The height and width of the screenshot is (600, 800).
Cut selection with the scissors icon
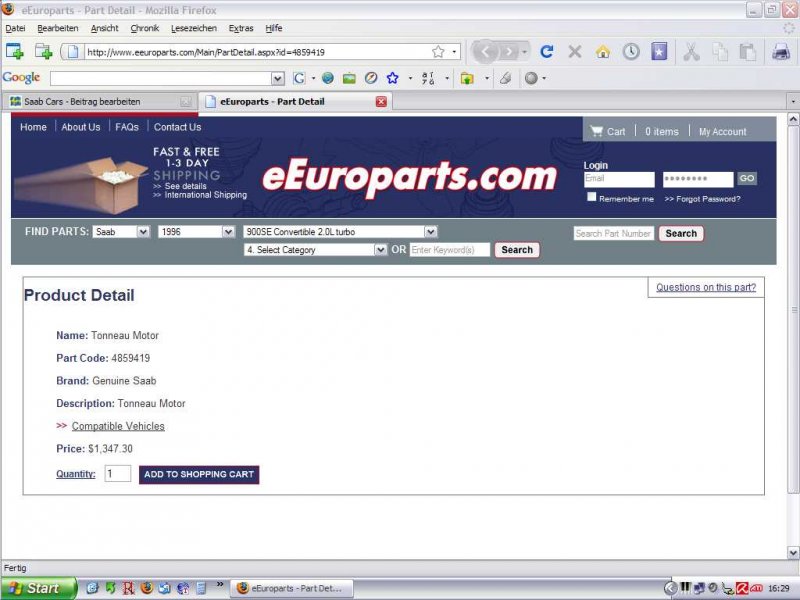(691, 52)
